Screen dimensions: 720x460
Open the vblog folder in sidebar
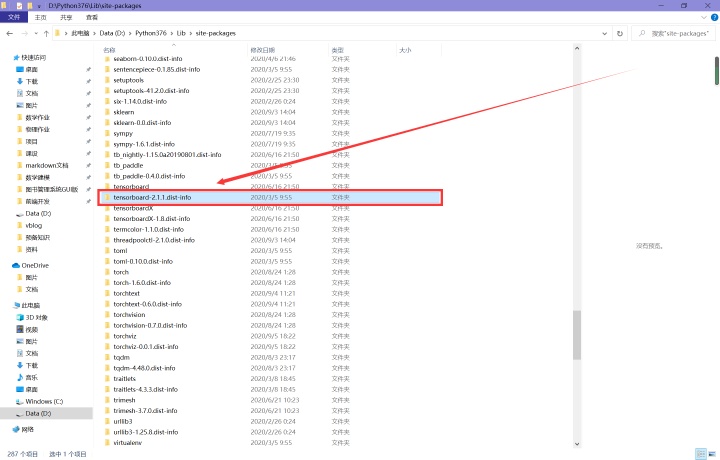tap(34, 225)
